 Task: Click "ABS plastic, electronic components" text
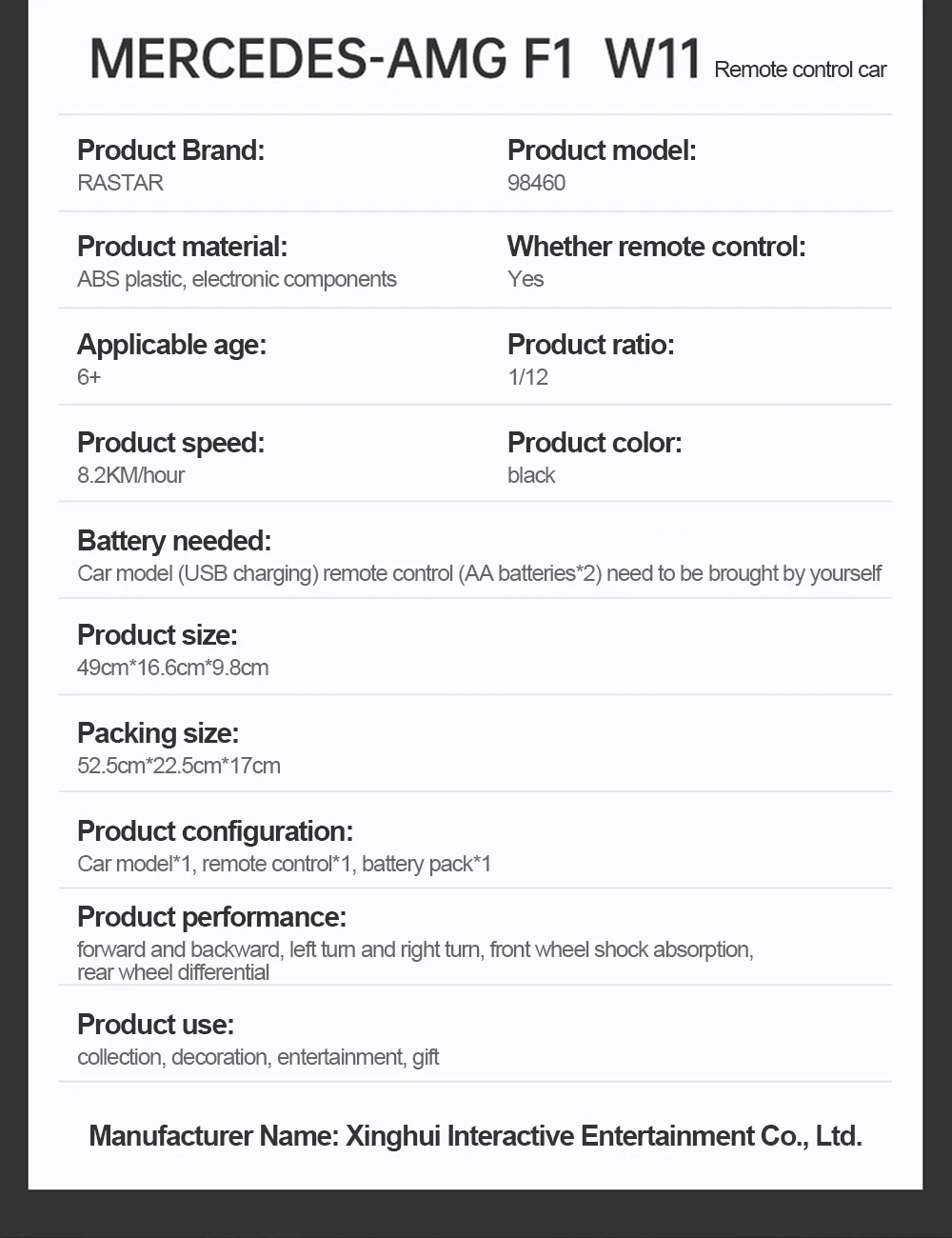pyautogui.click(x=236, y=280)
